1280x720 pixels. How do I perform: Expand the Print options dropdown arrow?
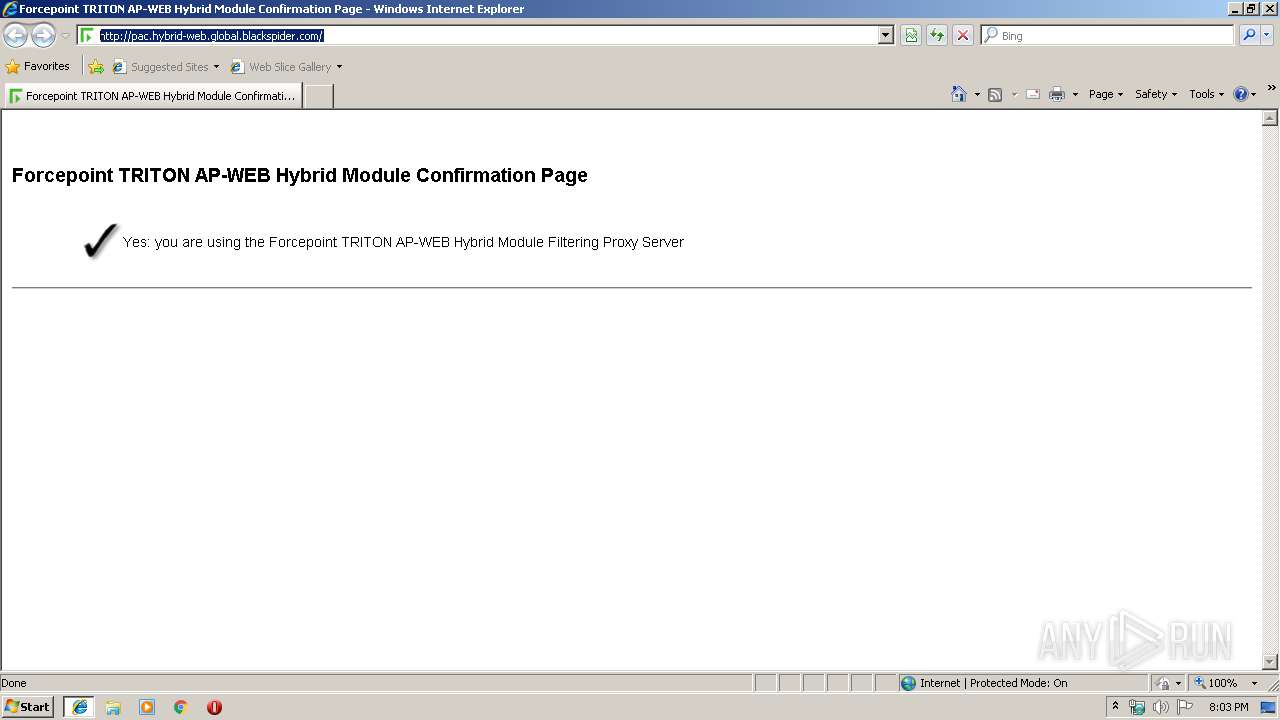tap(1075, 94)
